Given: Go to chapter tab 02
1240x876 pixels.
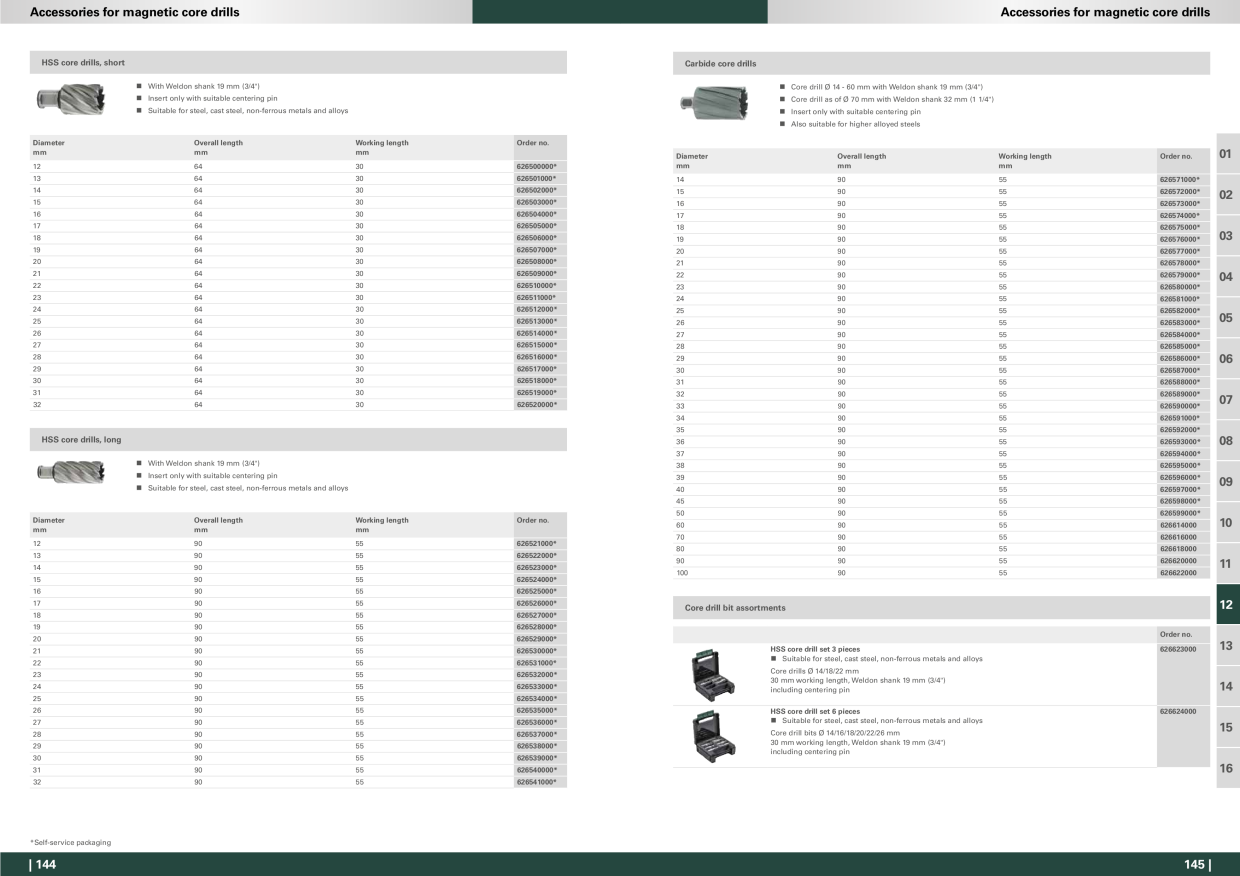Looking at the screenshot, I should point(1227,195).
